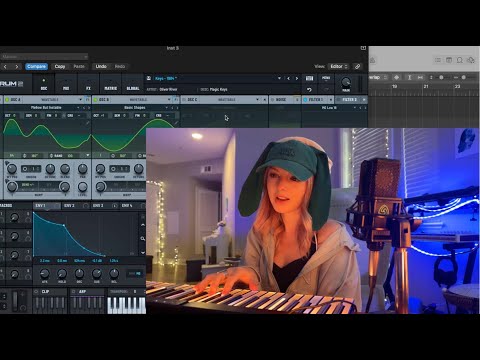This screenshot has height=360, width=480.
Task: Click the Serum undo arrow icon
Action: (309, 90)
